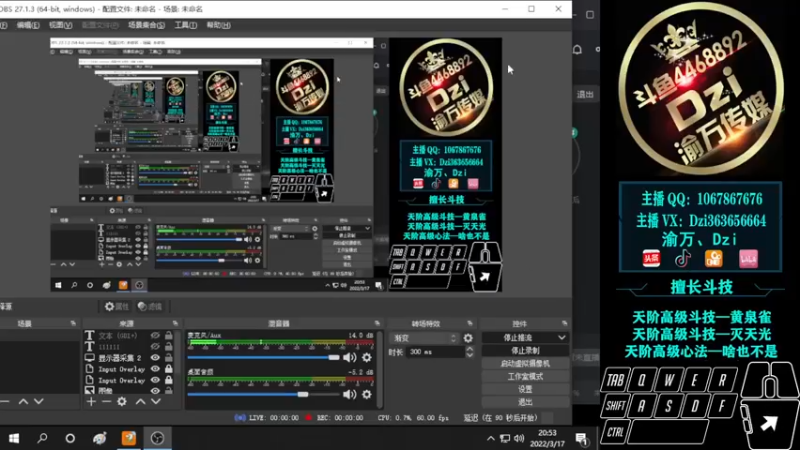Viewport: 800px width, 450px height.
Task: Open the 滤镜 filters button
Action: coord(150,306)
